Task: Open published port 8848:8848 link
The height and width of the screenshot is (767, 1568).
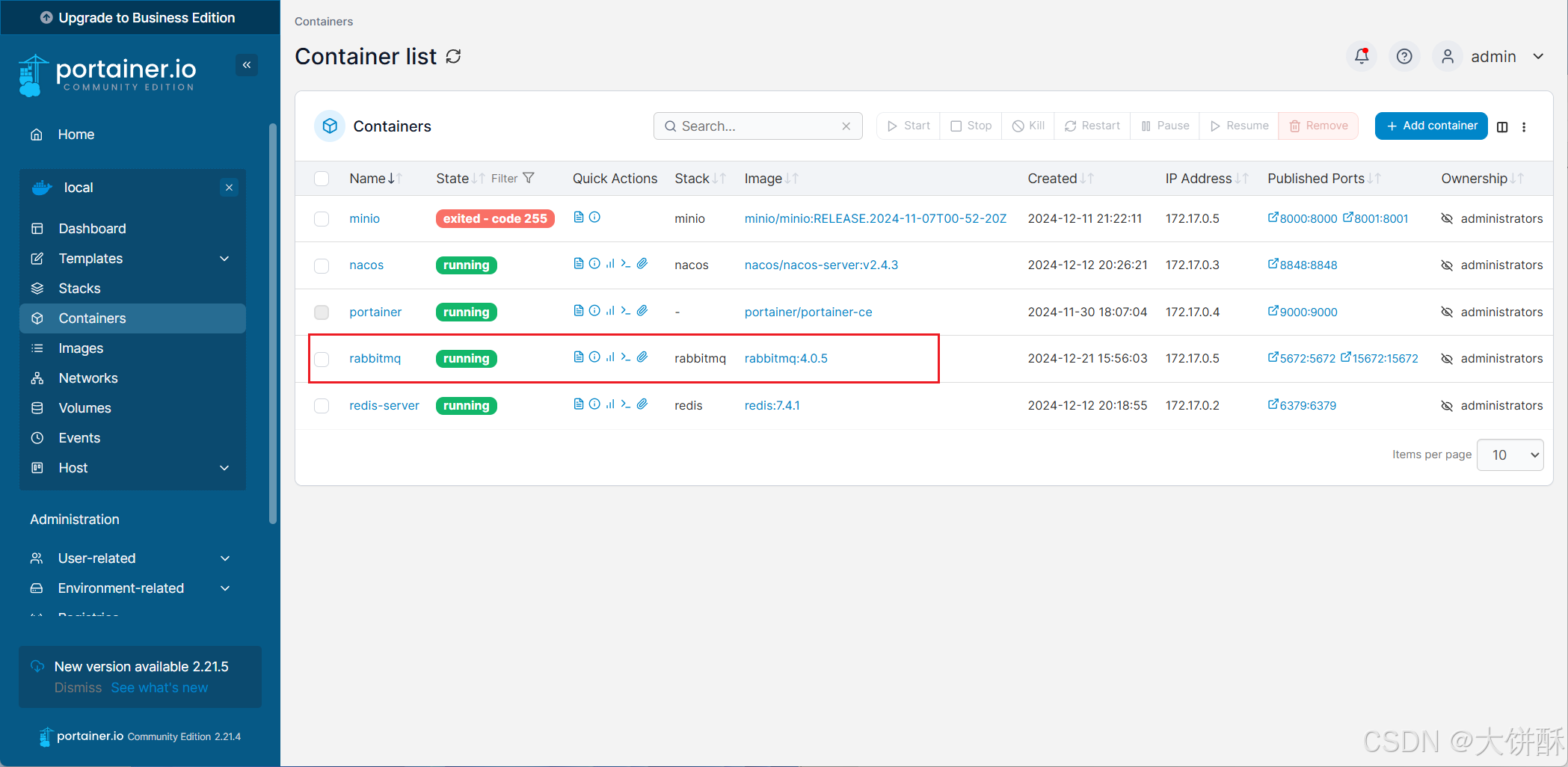Action: click(x=1303, y=265)
